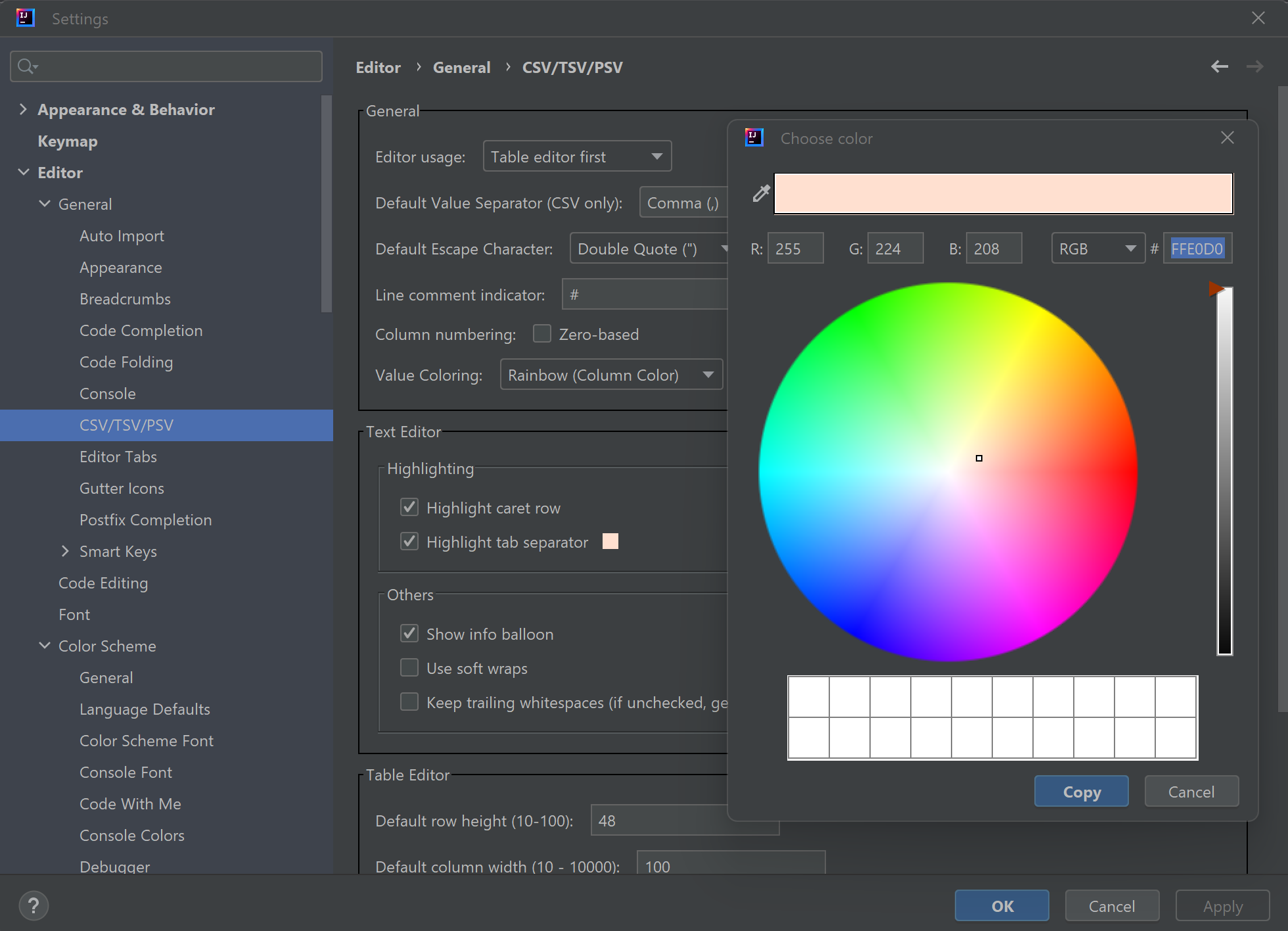Open the Default Escape Character dropdown

click(645, 248)
